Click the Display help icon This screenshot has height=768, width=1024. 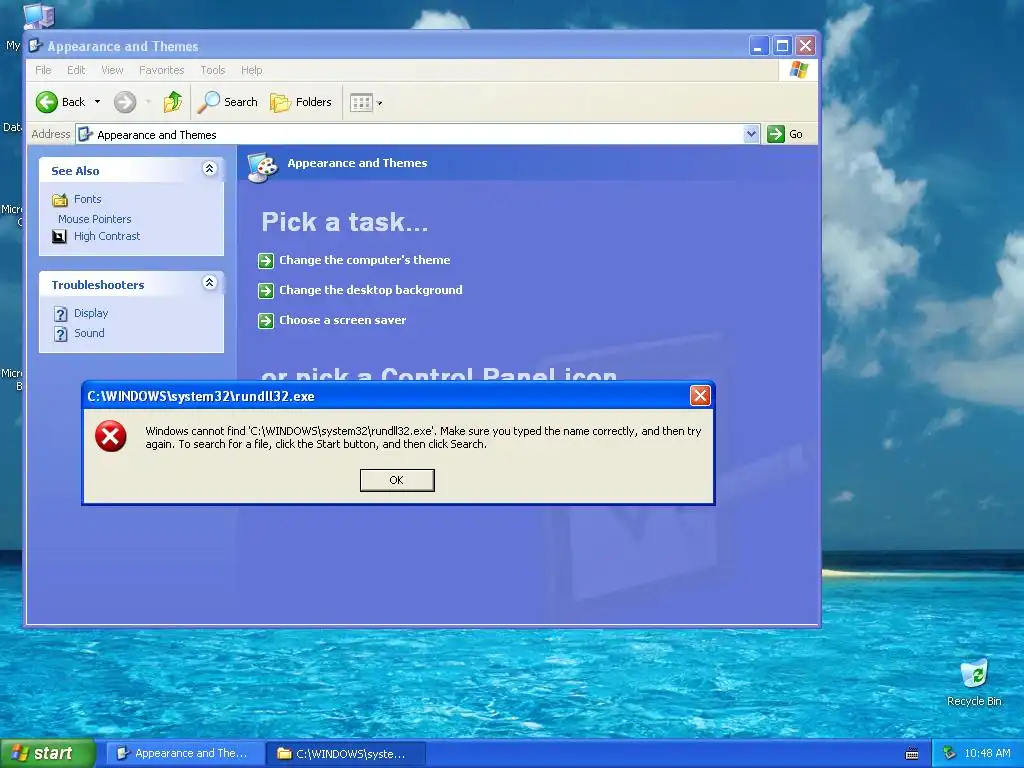point(61,314)
